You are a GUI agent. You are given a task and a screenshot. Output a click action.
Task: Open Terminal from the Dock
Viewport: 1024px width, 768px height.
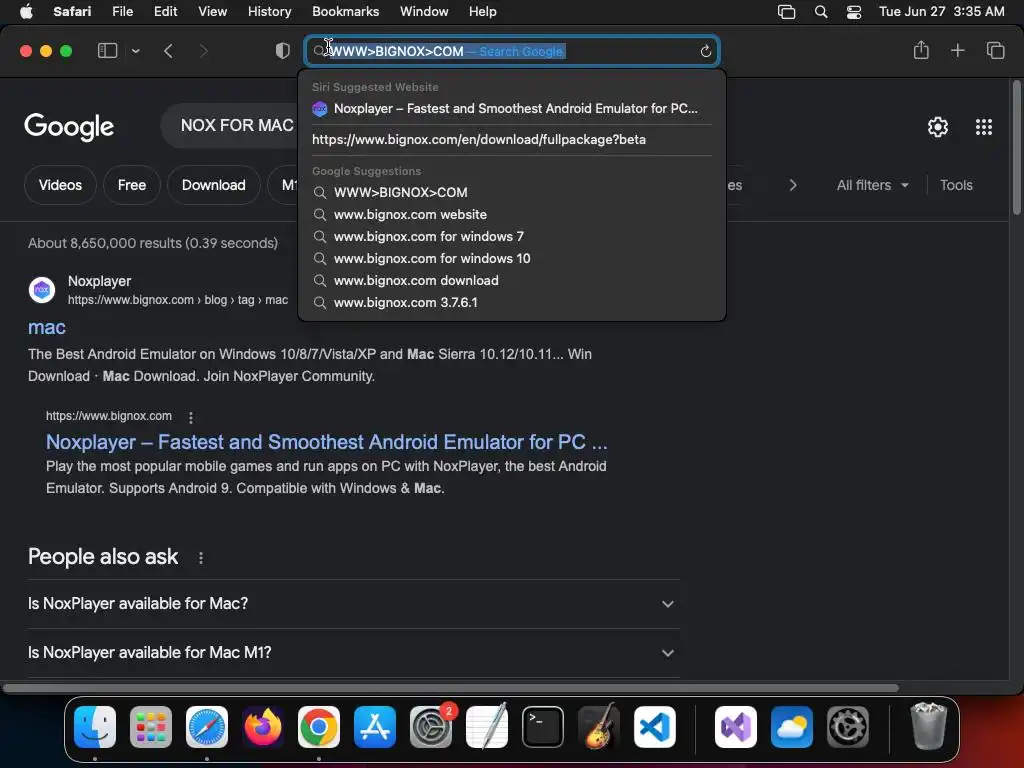543,727
